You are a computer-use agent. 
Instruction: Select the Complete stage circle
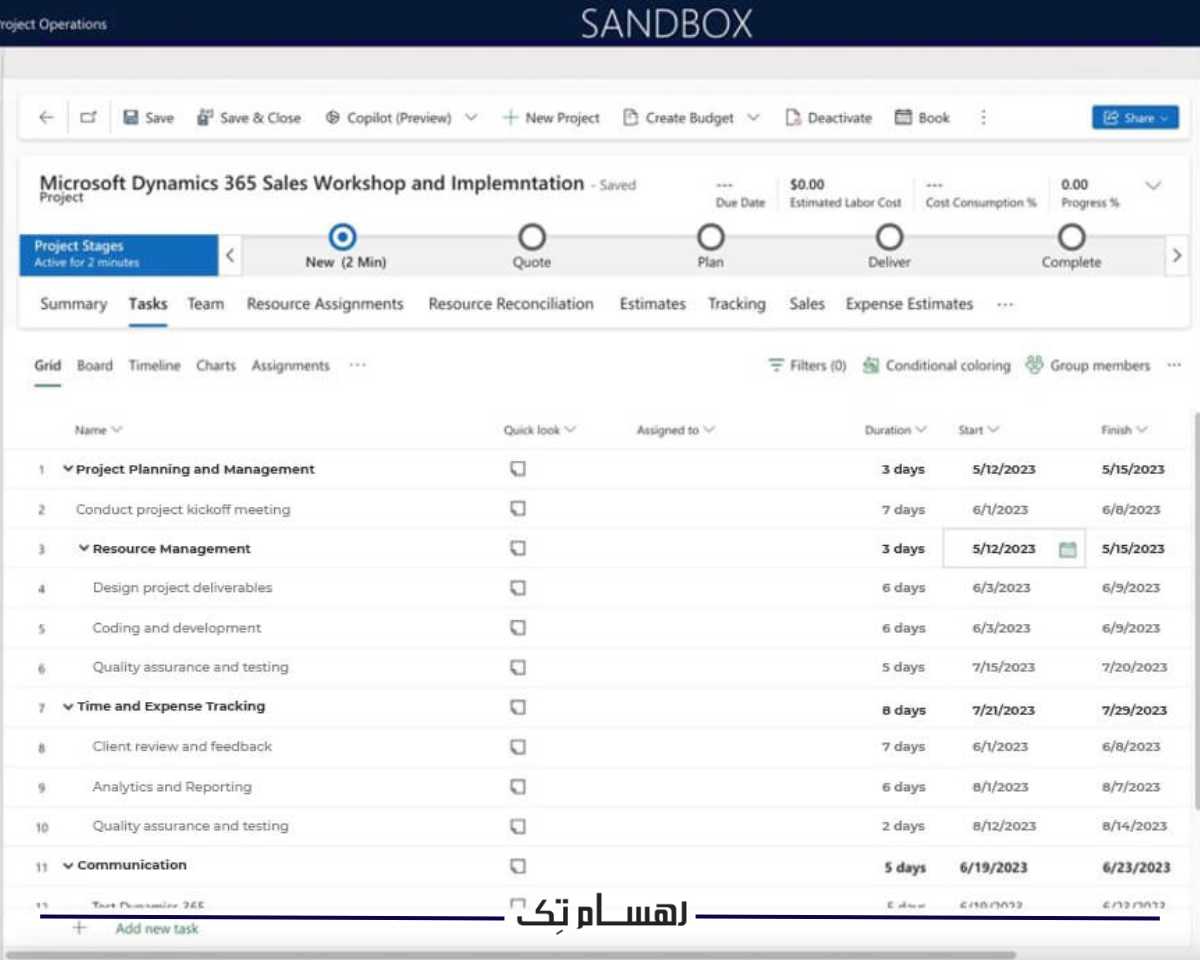pyautogui.click(x=1071, y=237)
